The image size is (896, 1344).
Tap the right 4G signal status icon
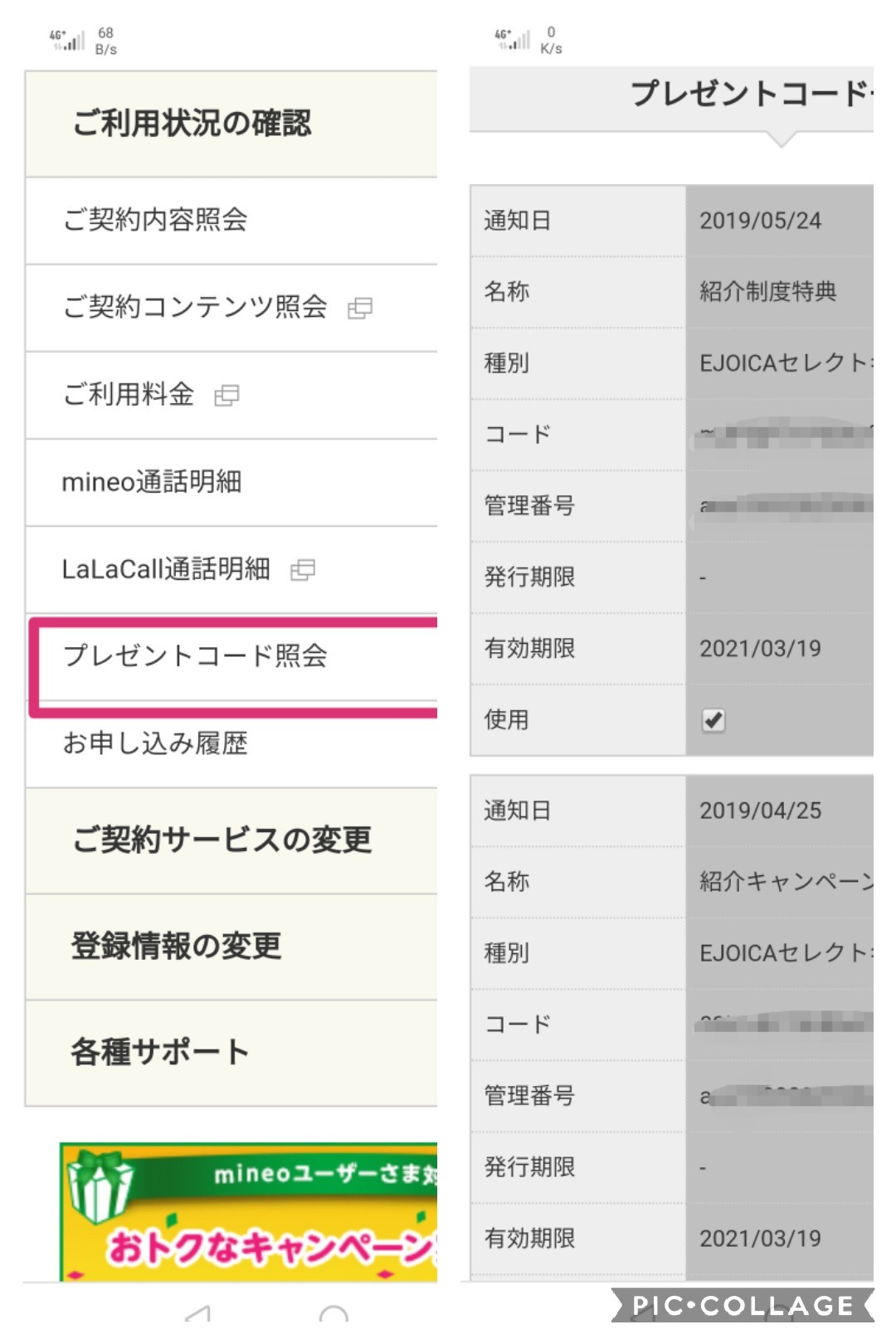point(513,39)
